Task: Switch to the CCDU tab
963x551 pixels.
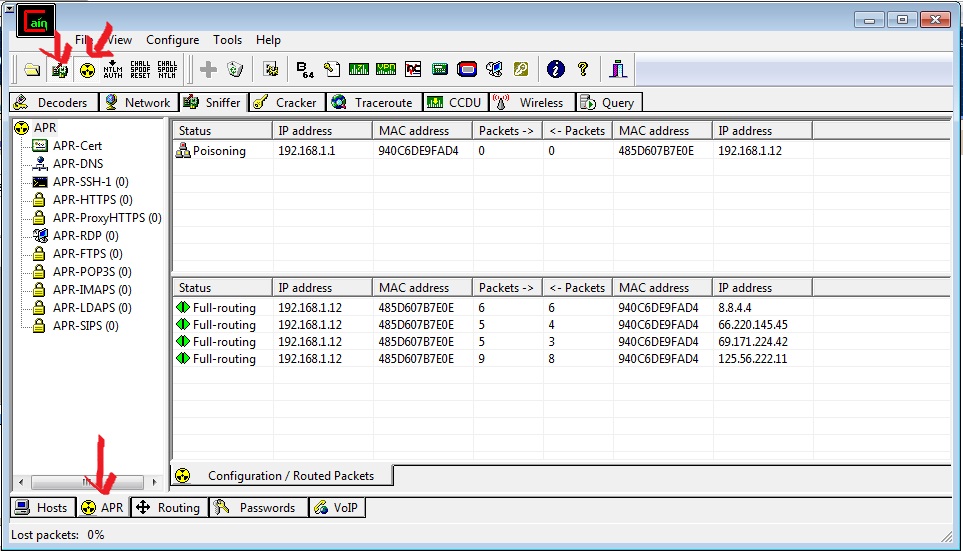Action: tap(456, 103)
